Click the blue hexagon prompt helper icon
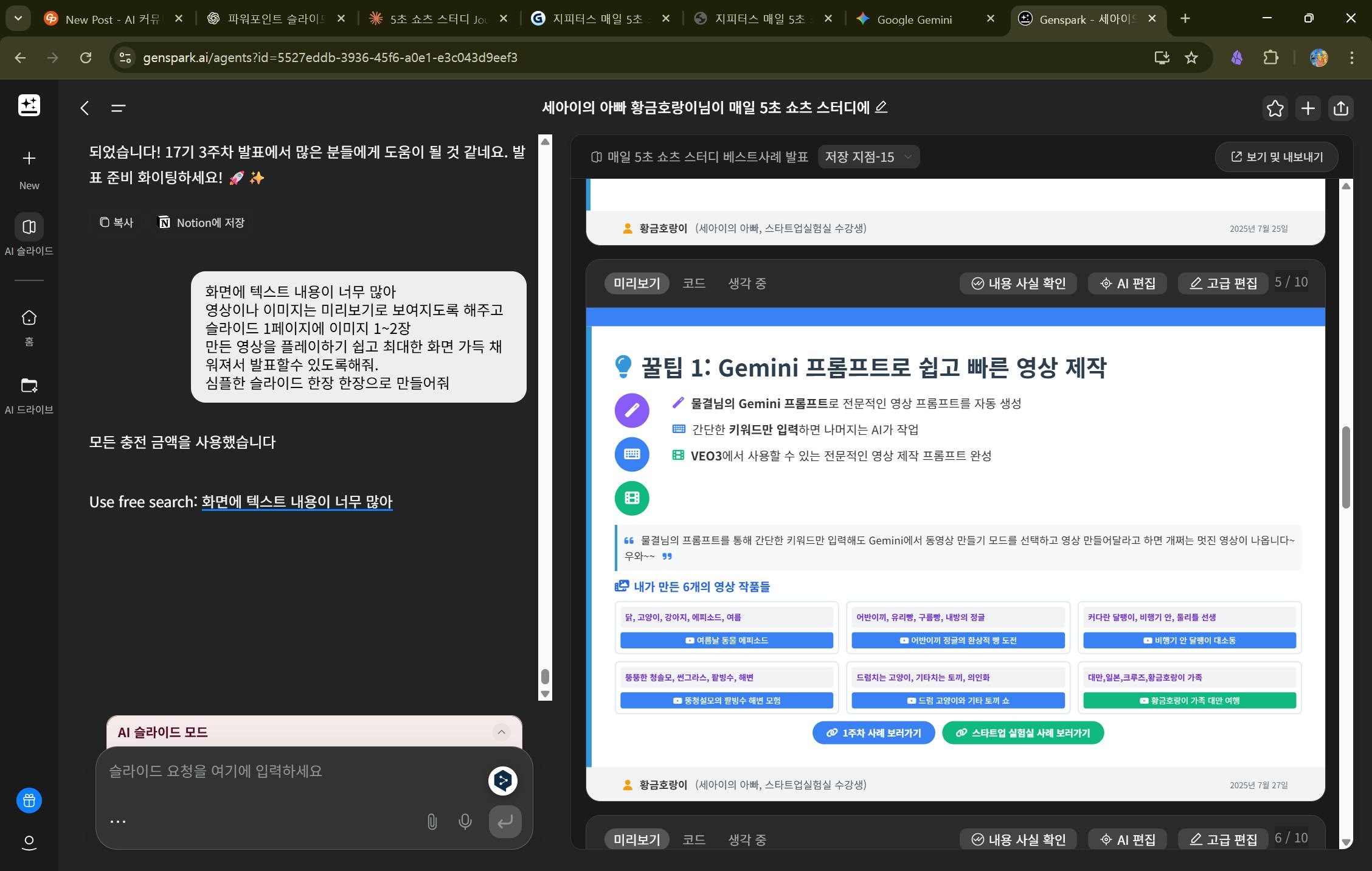1372x871 pixels. [503, 780]
